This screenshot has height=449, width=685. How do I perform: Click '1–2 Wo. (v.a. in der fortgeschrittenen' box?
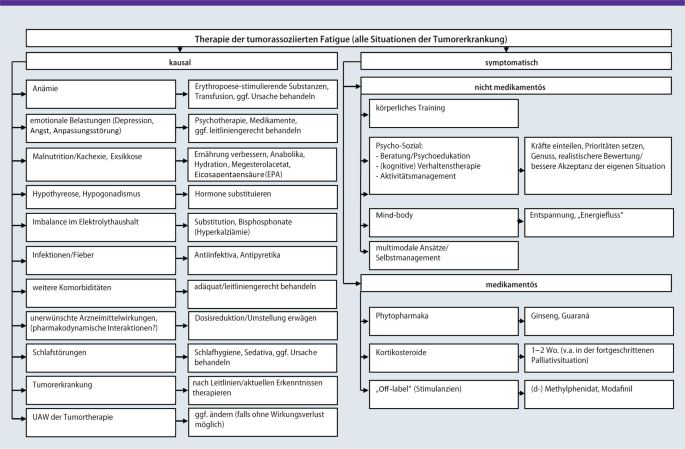(599, 358)
